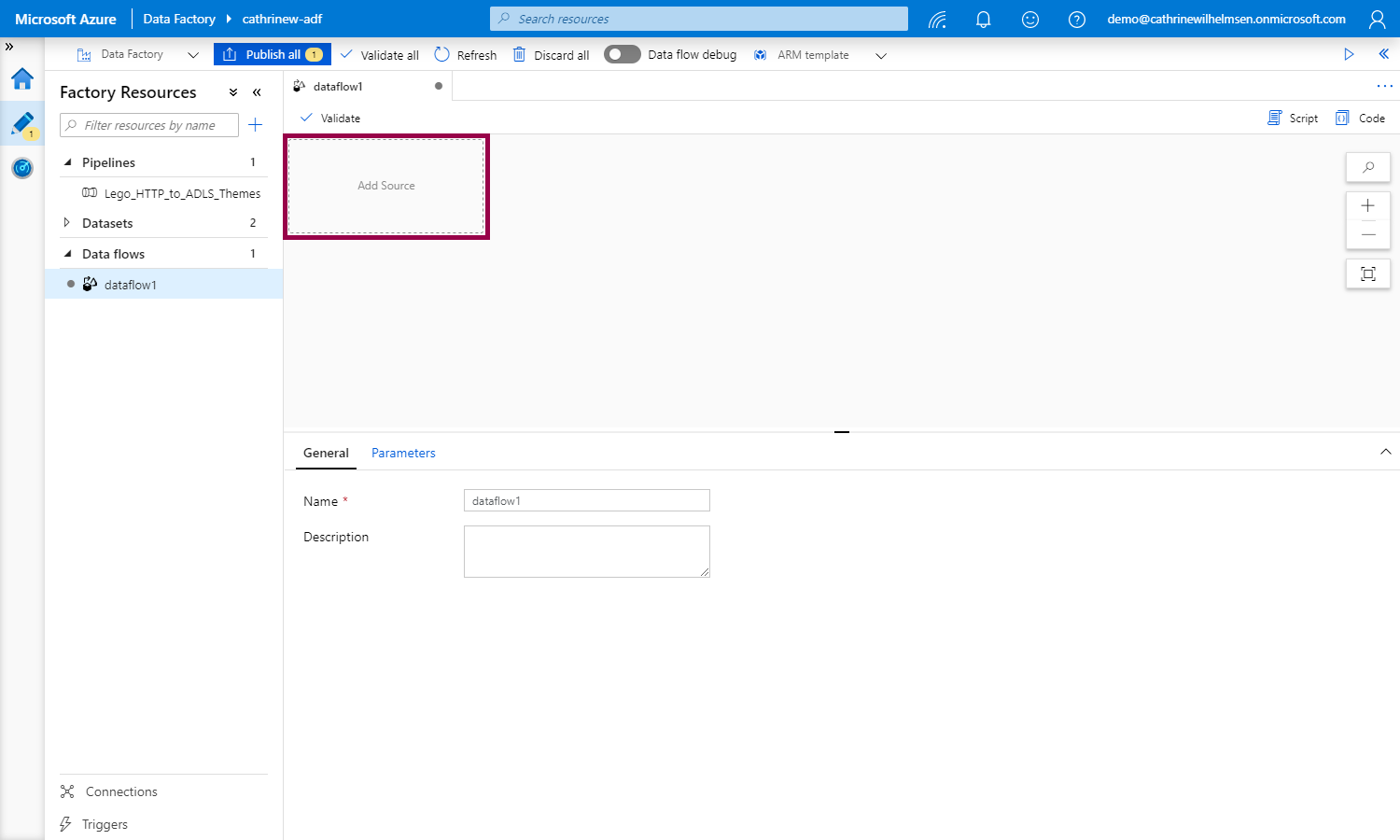Click the Add Source box on canvas
Screen dimensions: 1400x840
pos(386,186)
